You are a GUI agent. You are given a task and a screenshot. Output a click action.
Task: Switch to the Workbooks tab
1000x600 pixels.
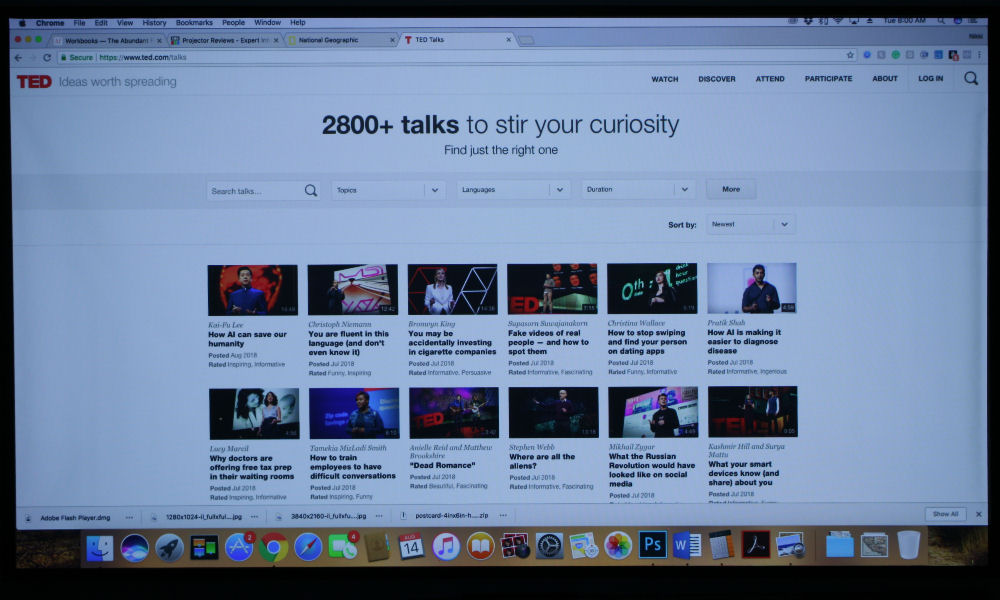click(107, 41)
